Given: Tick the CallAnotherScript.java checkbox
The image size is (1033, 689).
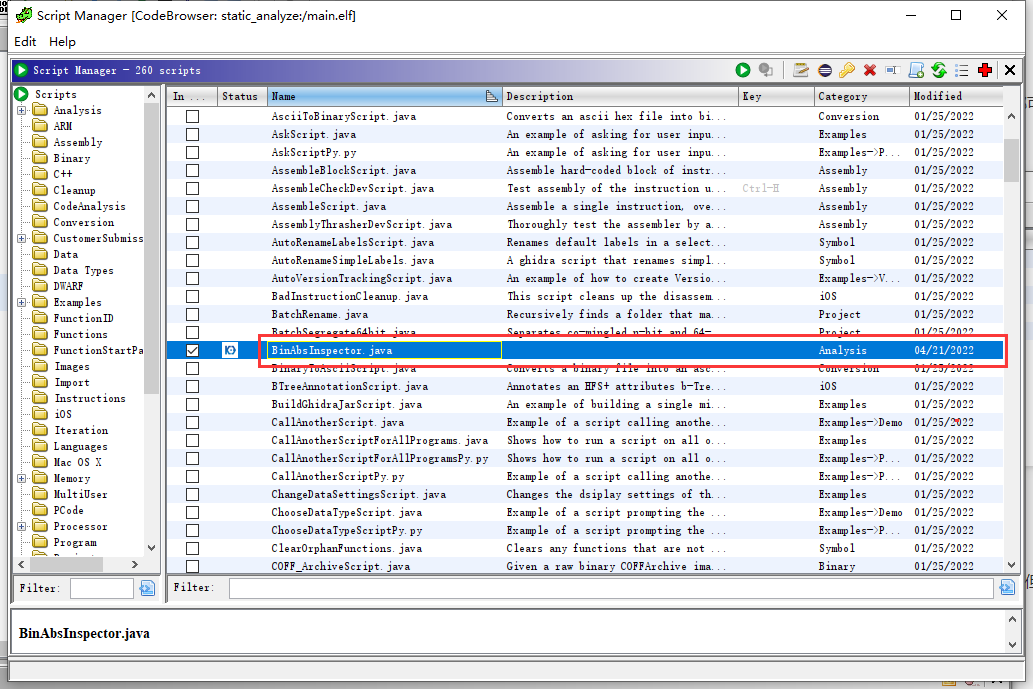Looking at the screenshot, I should (x=192, y=422).
